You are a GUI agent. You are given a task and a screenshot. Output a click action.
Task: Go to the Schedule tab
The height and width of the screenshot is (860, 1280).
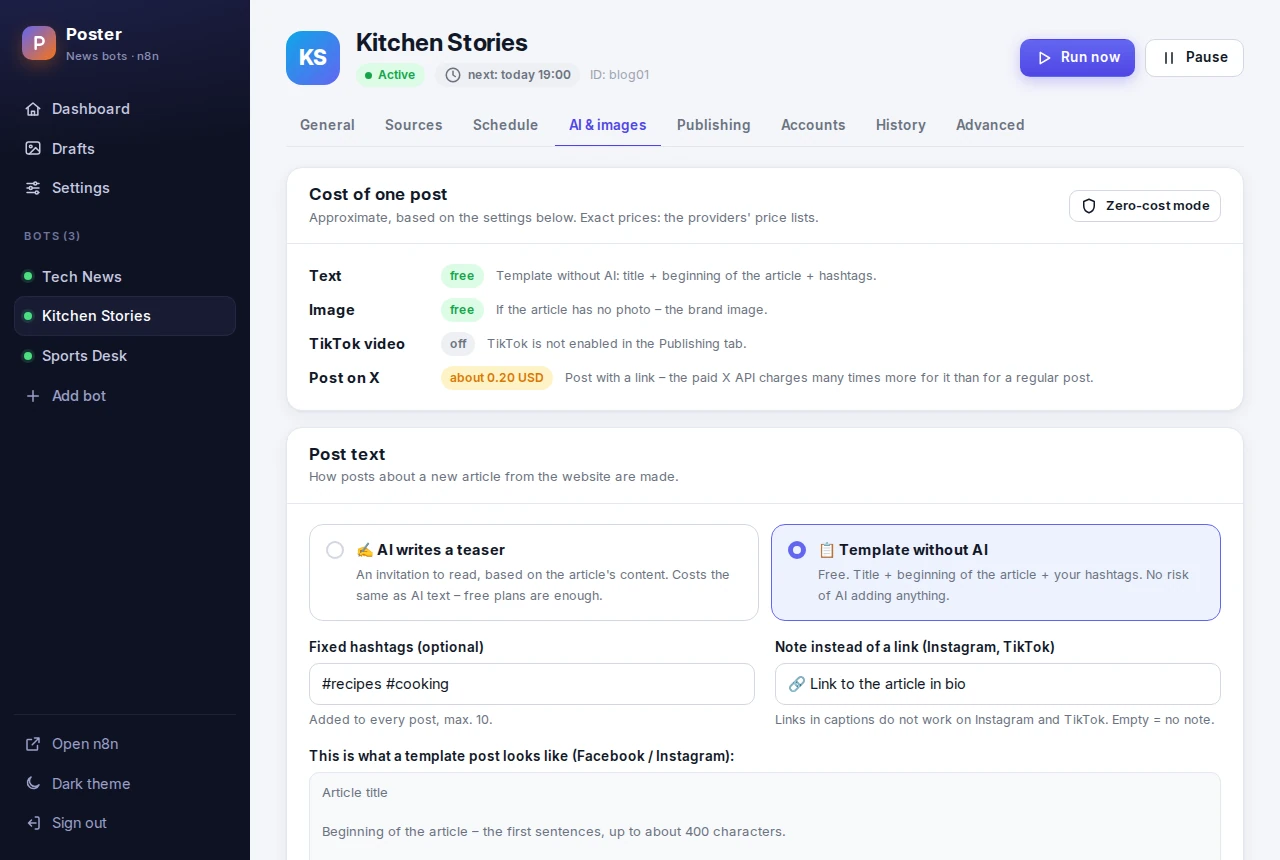505,125
